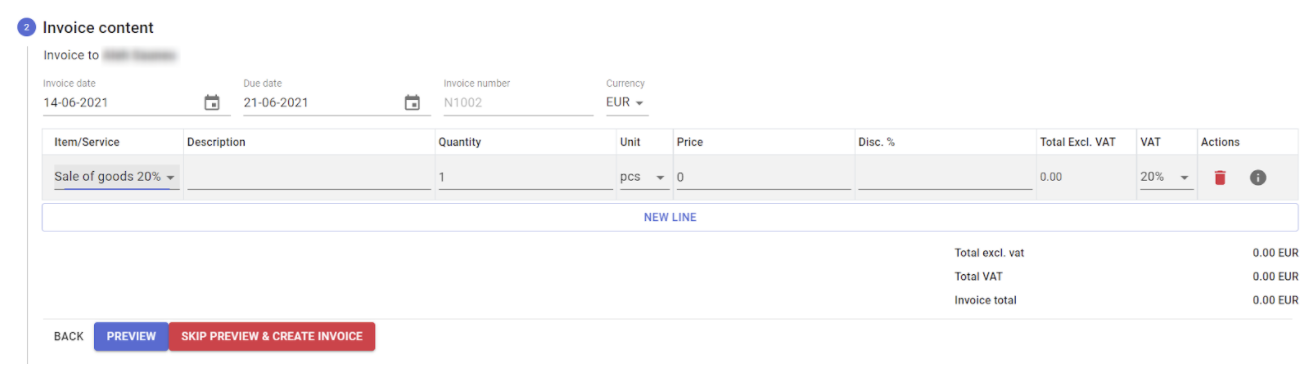
Task: Click the blue PREVIEW button
Action: coord(131,337)
